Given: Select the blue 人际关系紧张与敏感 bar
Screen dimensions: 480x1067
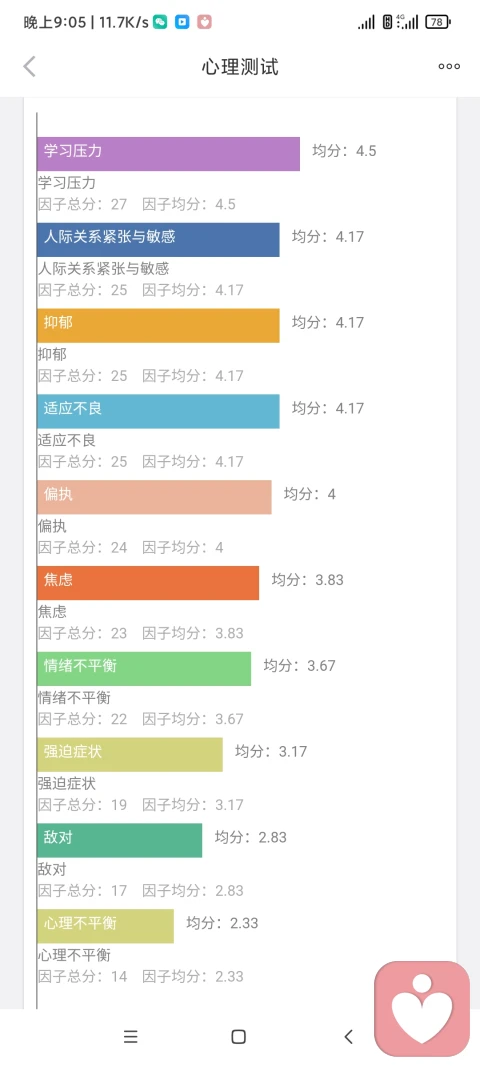Looking at the screenshot, I should point(159,240).
